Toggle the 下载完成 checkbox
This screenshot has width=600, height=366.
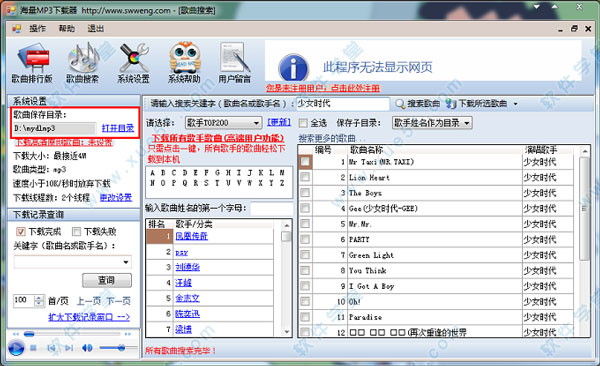coord(21,232)
